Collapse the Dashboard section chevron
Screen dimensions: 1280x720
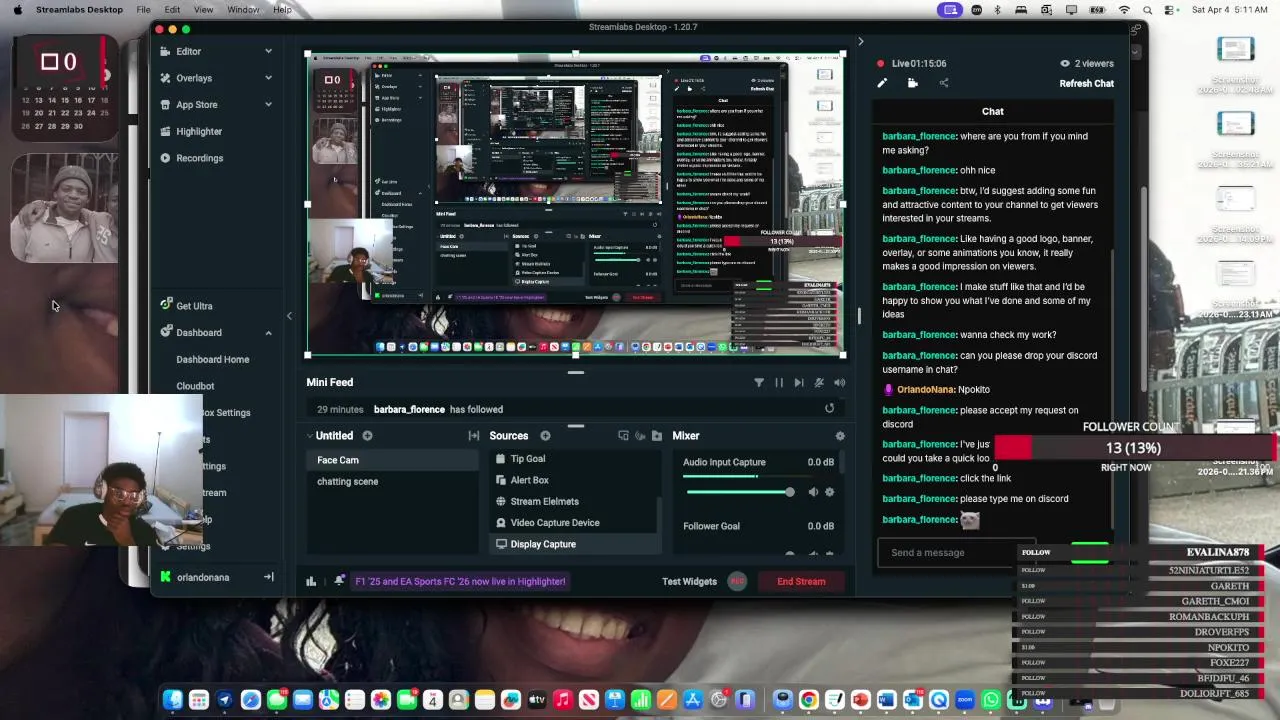(x=268, y=333)
